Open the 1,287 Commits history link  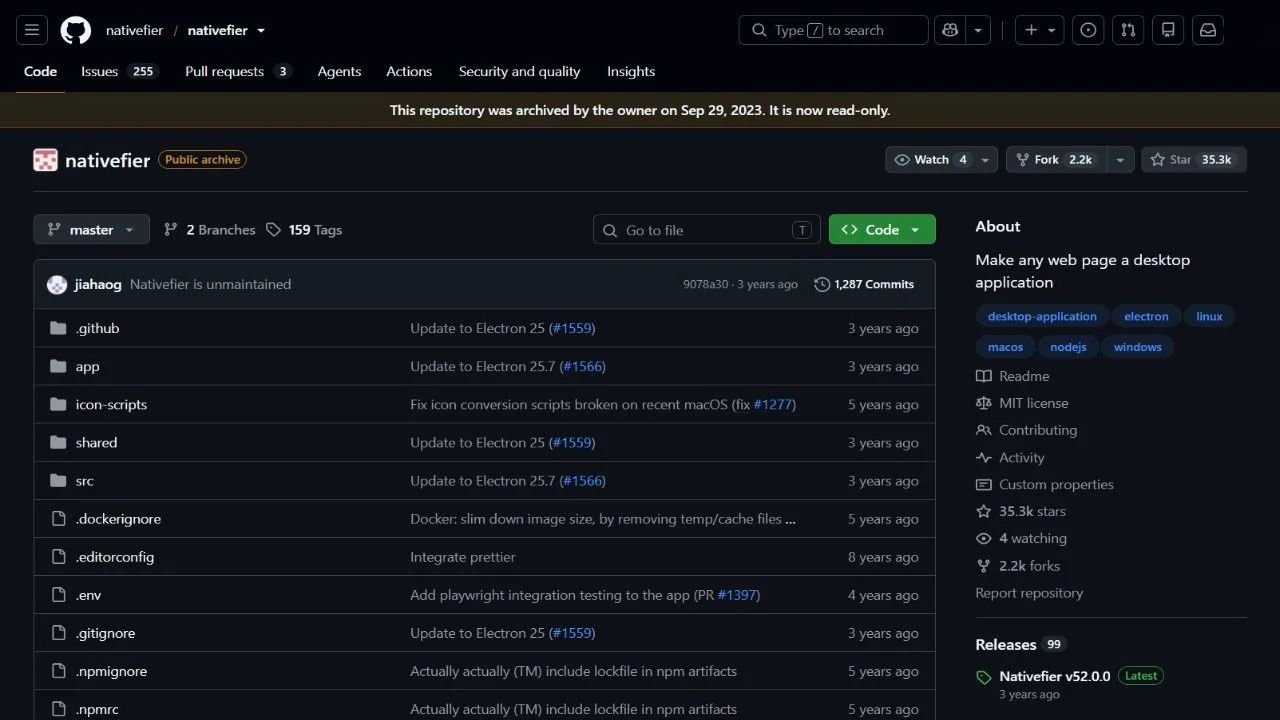pos(864,285)
